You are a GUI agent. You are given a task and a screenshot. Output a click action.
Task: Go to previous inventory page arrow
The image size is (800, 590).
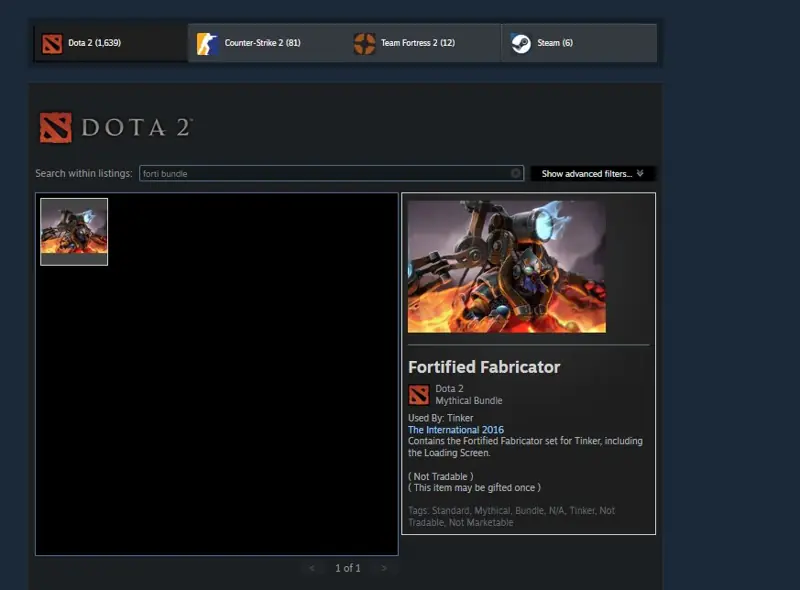(312, 568)
